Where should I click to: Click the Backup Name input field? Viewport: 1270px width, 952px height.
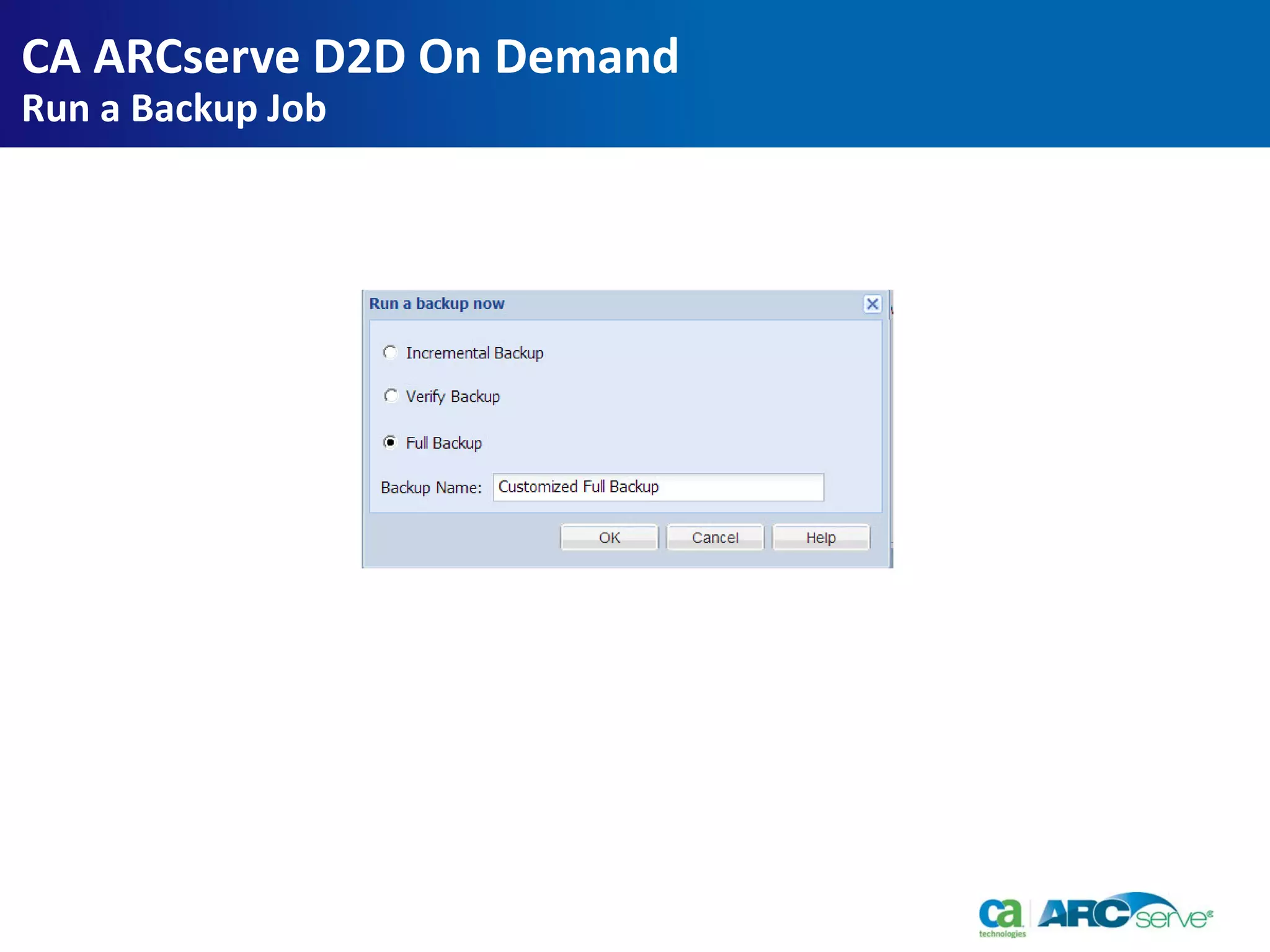tap(659, 487)
